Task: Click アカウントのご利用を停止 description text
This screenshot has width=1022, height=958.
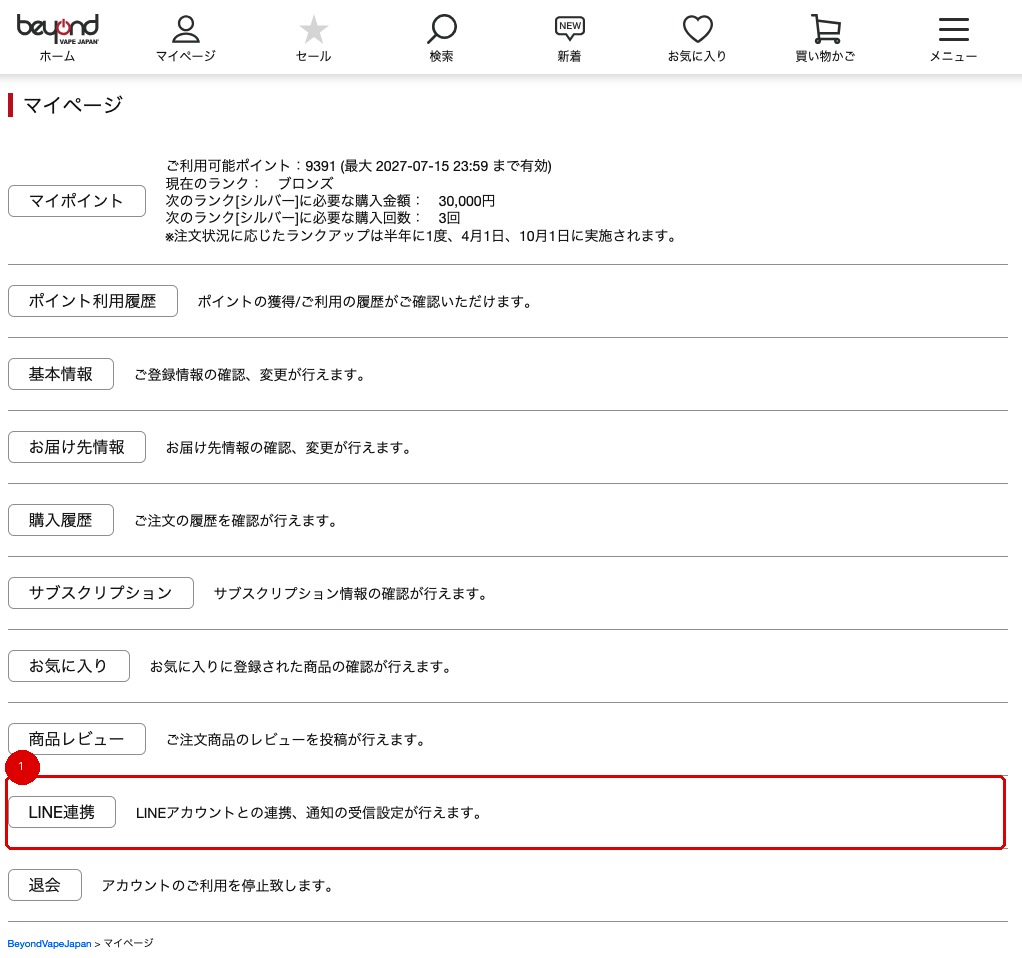Action: click(217, 886)
